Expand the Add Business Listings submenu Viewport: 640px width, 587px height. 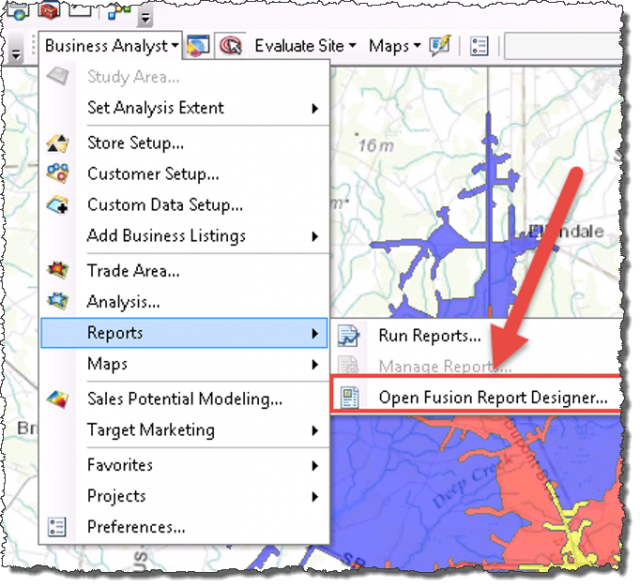[x=184, y=236]
